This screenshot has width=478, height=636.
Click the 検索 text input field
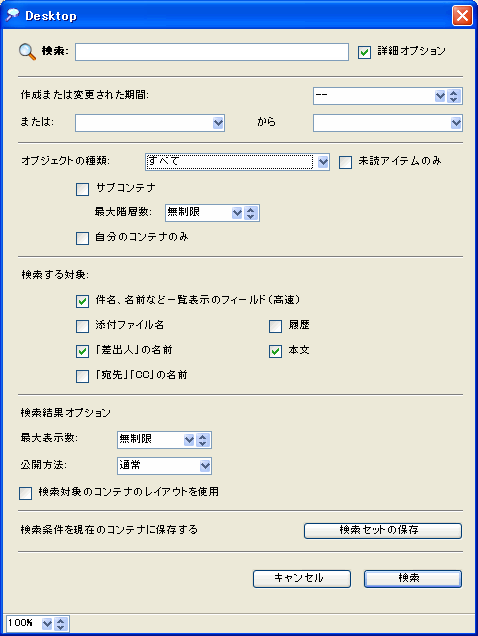(212, 52)
